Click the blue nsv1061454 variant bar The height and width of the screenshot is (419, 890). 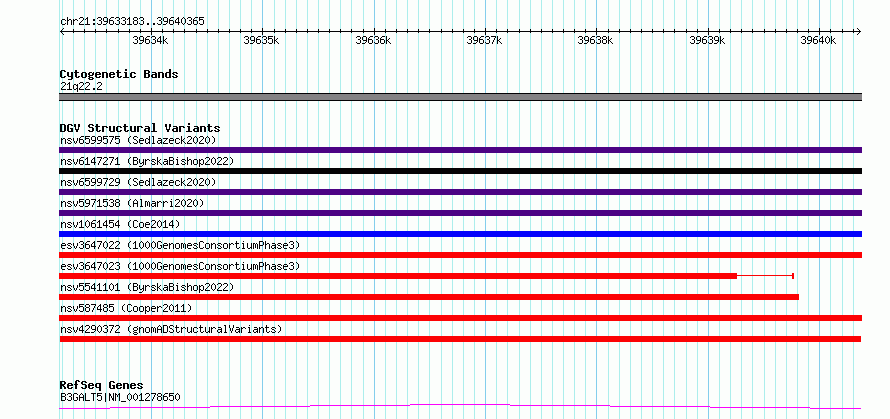tap(460, 234)
